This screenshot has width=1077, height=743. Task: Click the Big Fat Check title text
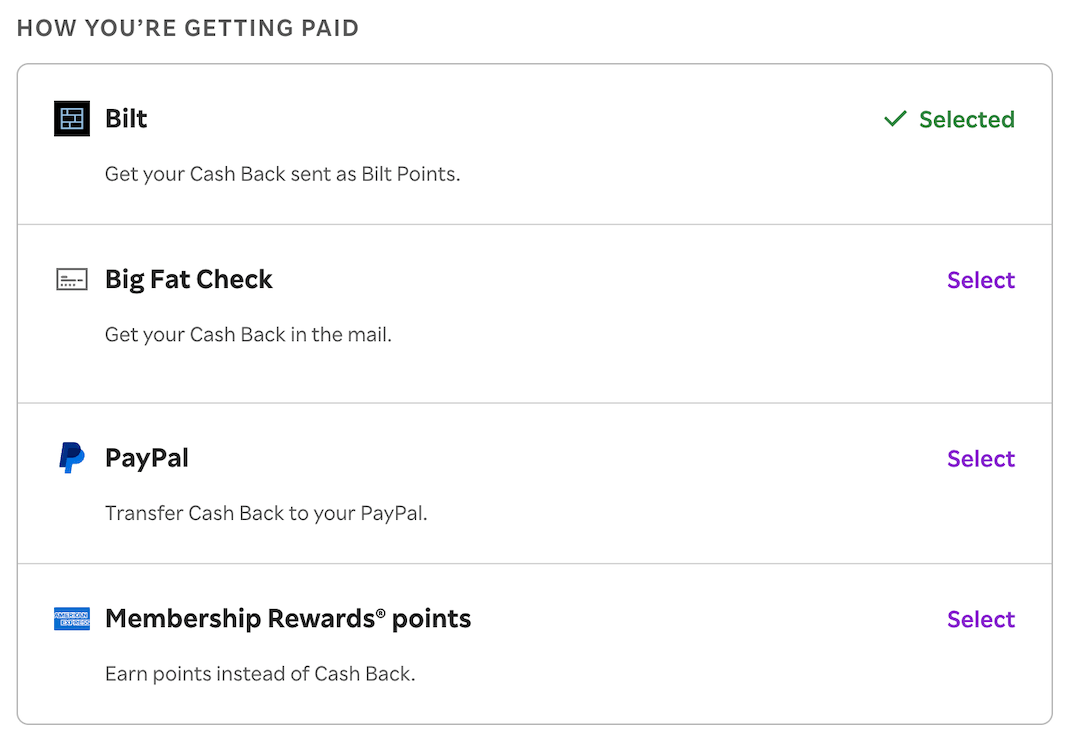tap(189, 280)
